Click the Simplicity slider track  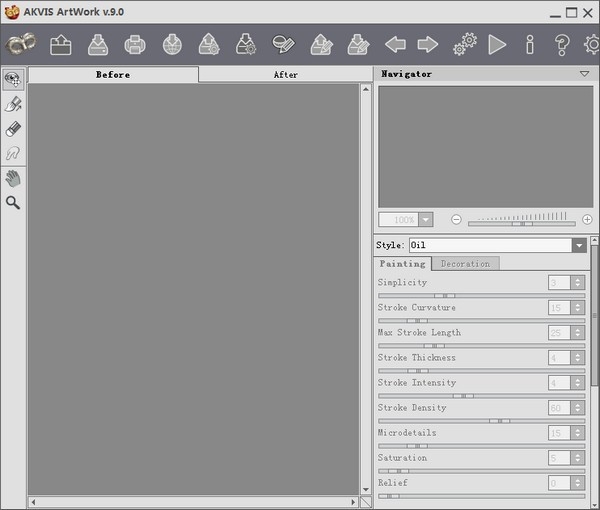coord(480,296)
